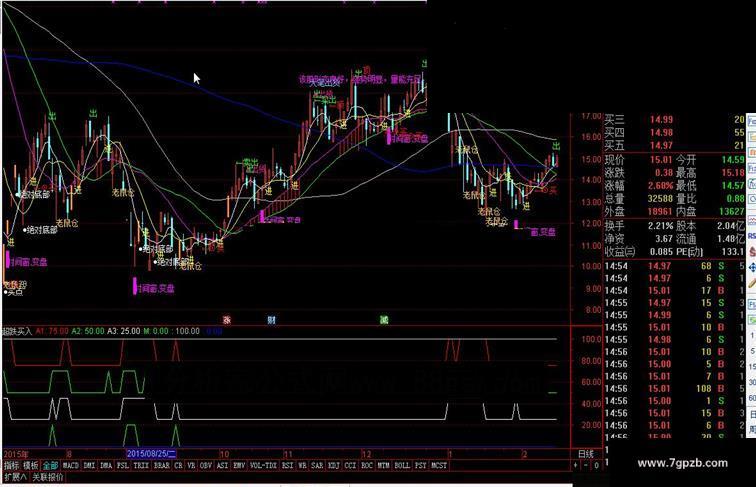Click the 最高 value 15.18
Image resolution: width=756 pixels, height=487 pixels.
click(x=733, y=173)
